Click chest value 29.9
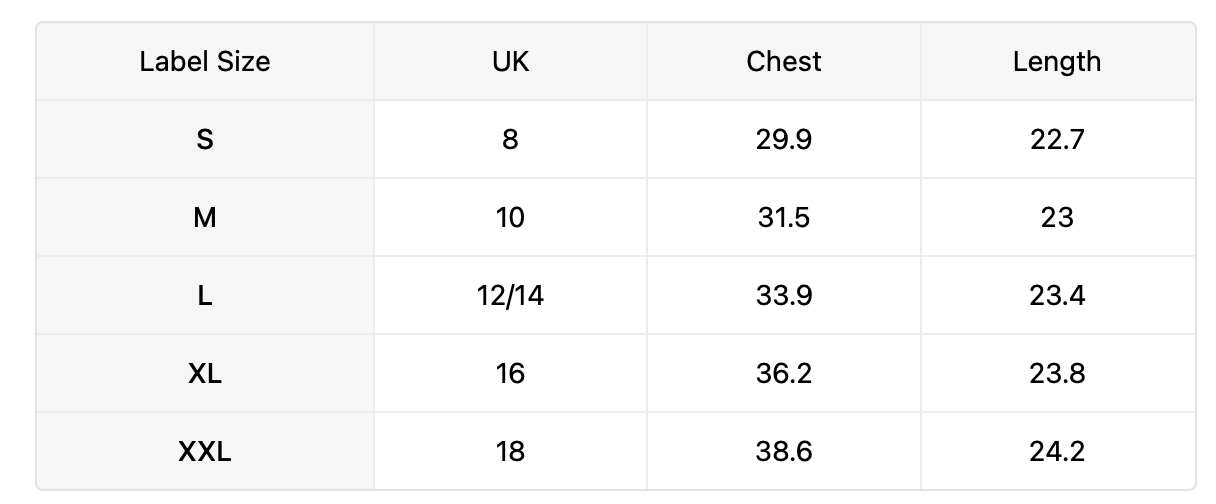 pyautogui.click(x=784, y=139)
